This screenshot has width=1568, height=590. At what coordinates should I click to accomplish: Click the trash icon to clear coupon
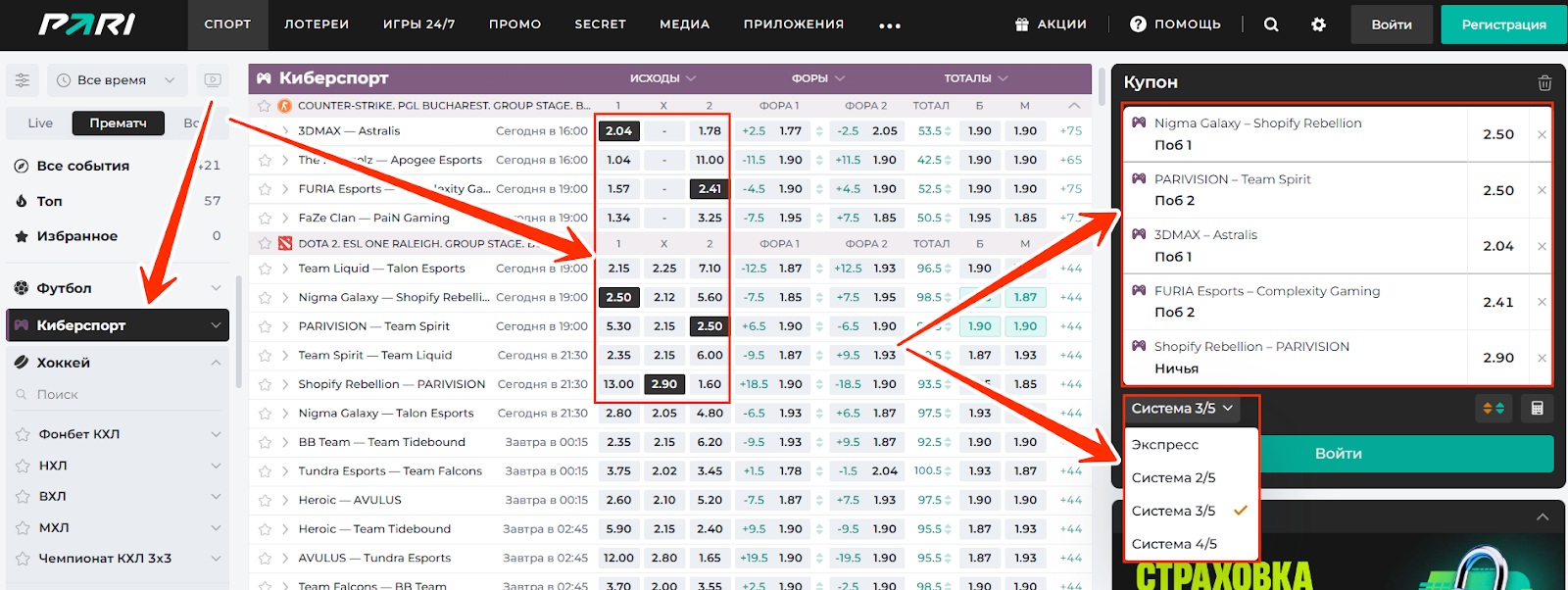(1544, 83)
